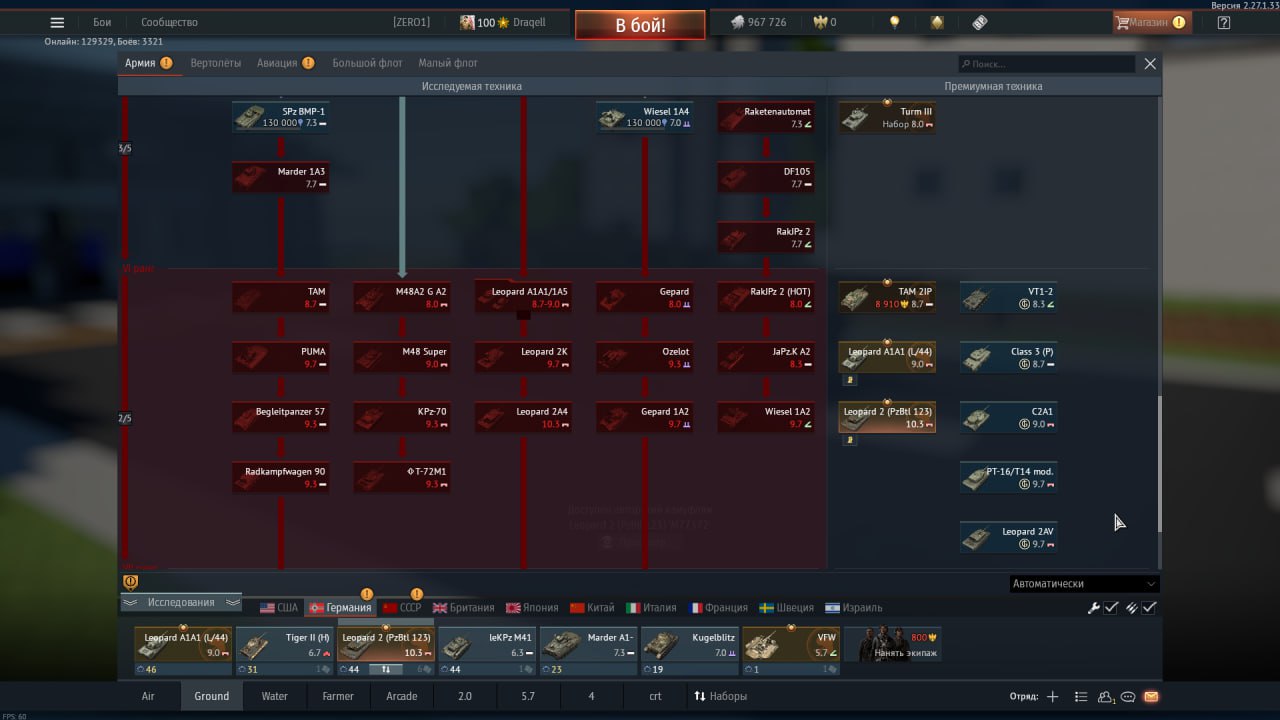The height and width of the screenshot is (720, 1280).
Task: Choose the Arcade preset
Action: [402, 696]
